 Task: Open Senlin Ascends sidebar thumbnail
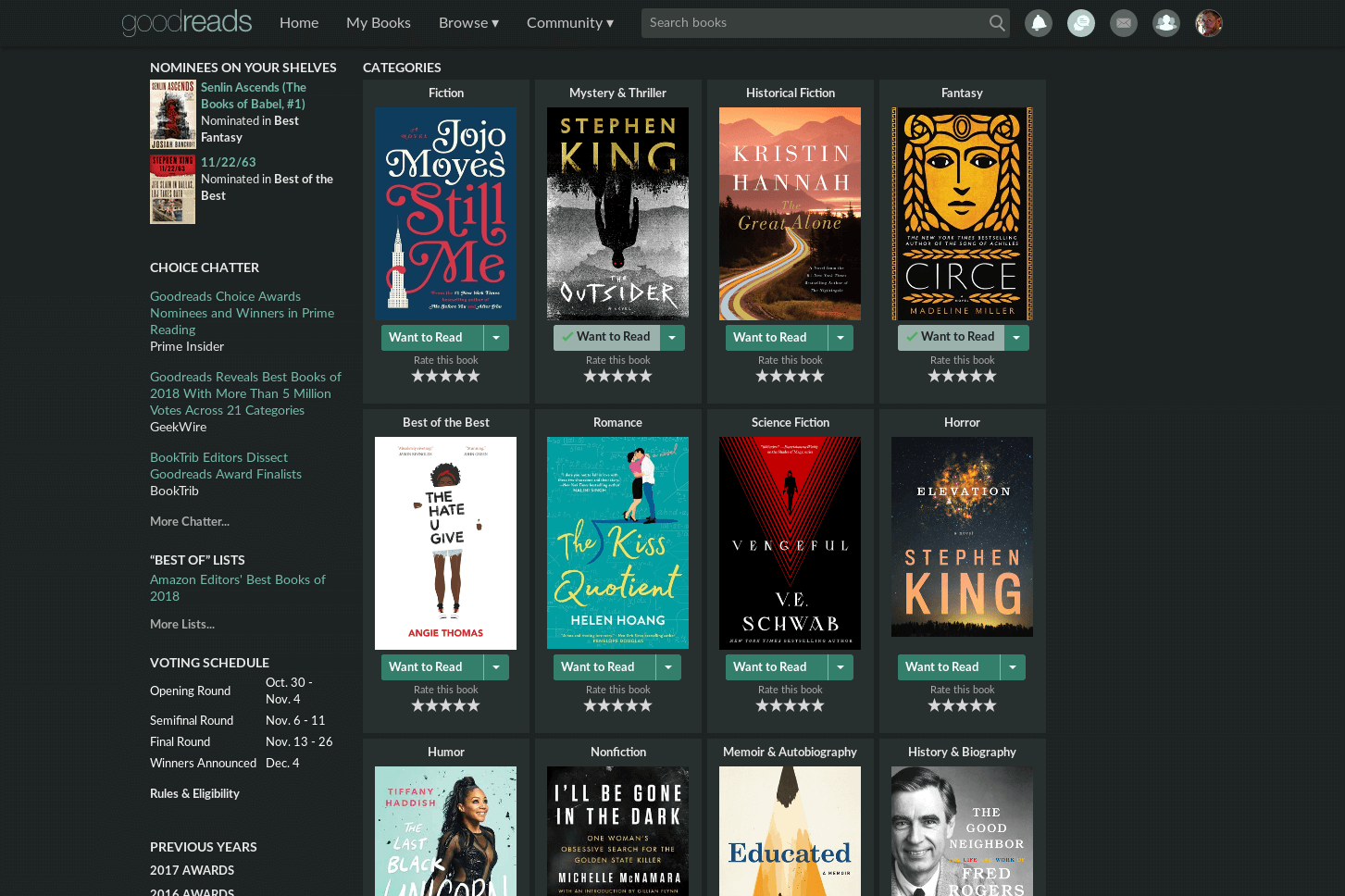pyautogui.click(x=173, y=114)
